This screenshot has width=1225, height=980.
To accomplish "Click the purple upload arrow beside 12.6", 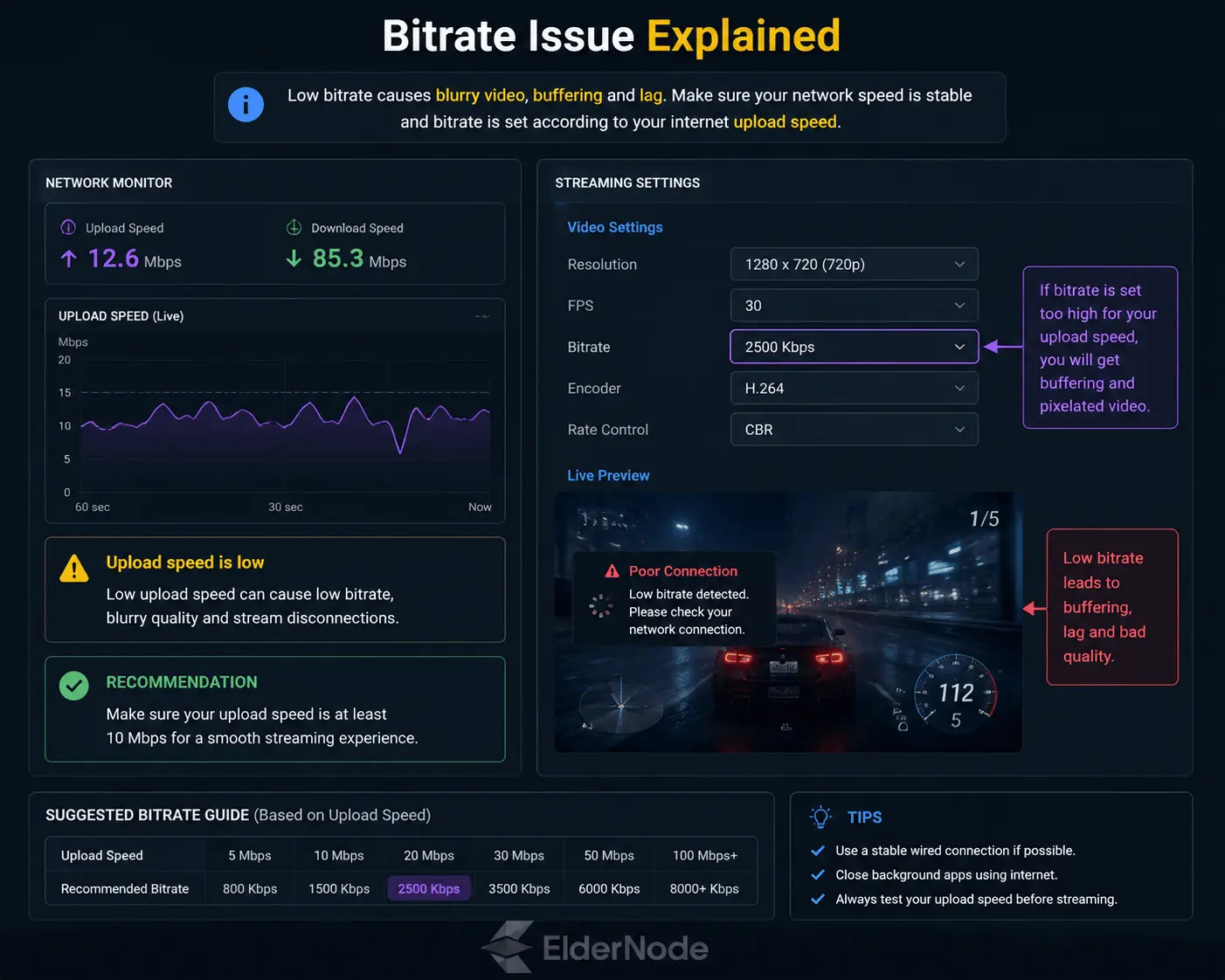I will [69, 259].
